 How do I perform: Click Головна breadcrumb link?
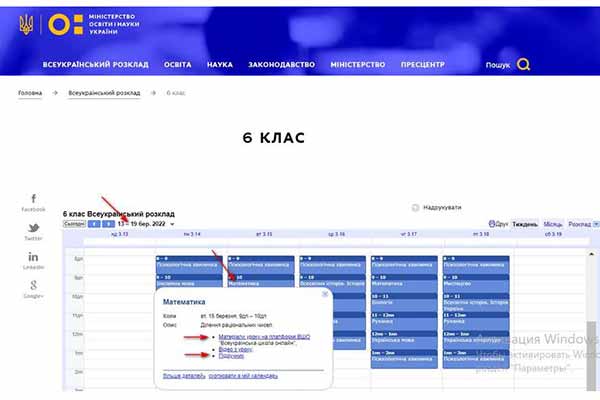(x=30, y=93)
